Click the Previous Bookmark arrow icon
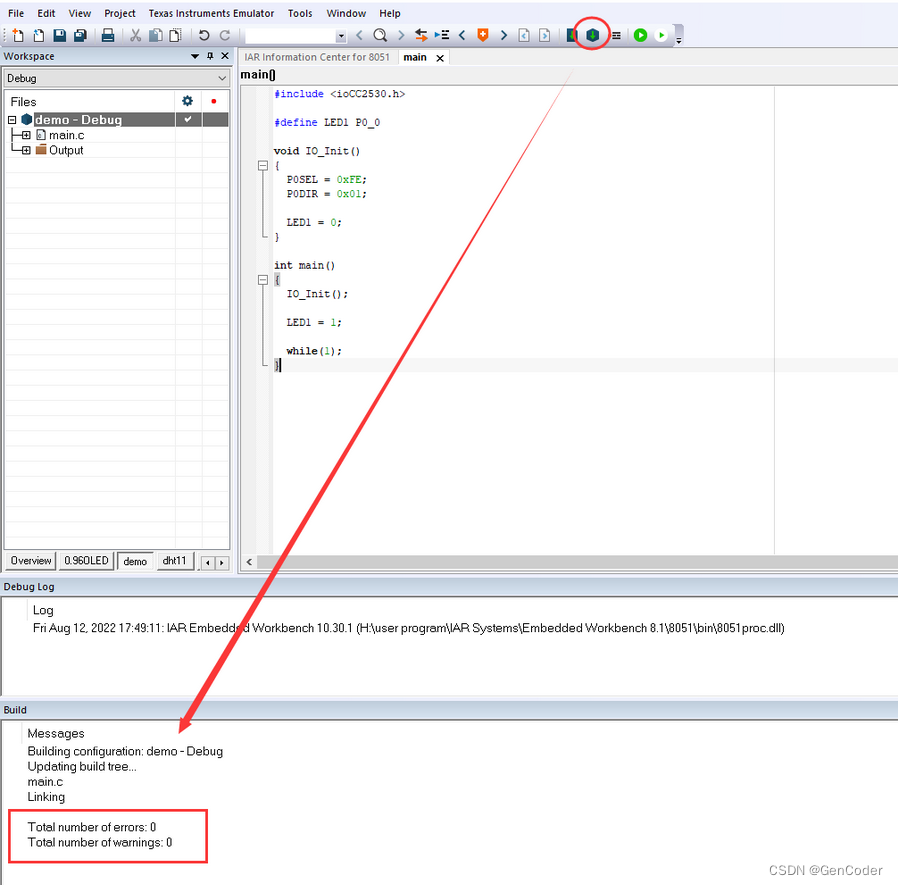The width and height of the screenshot is (898, 885). [x=462, y=36]
